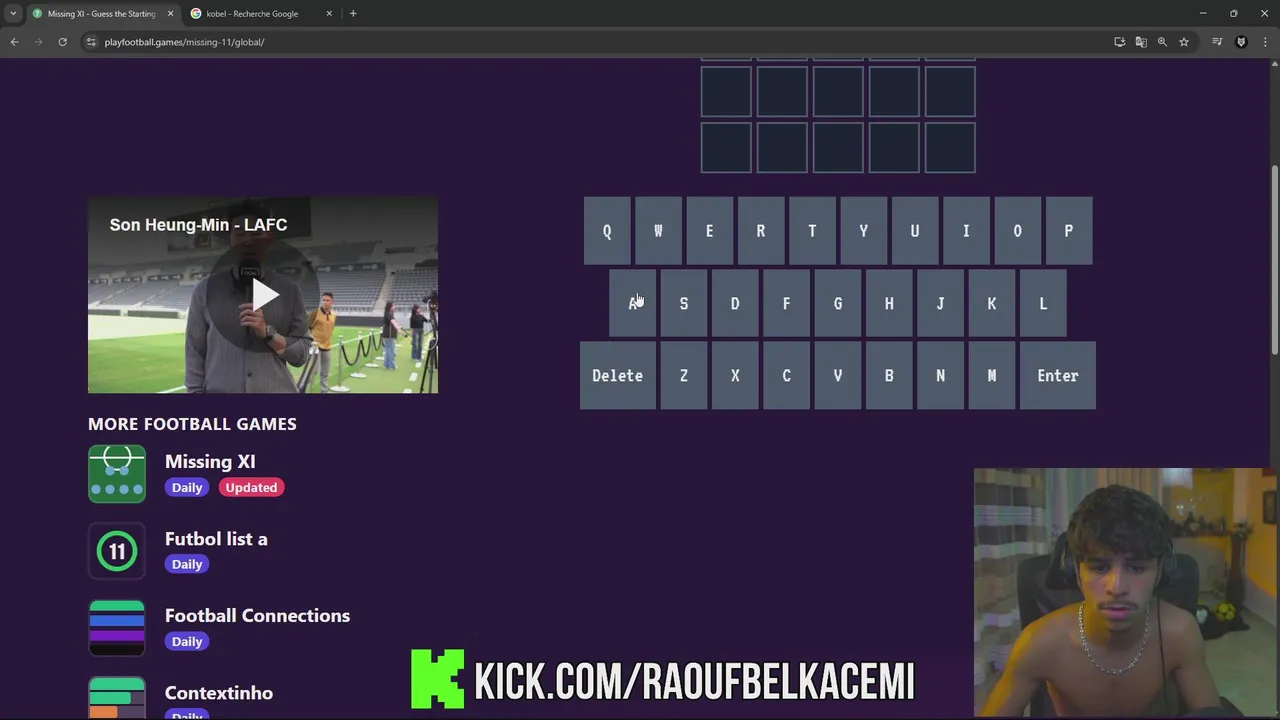The image size is (1280, 720).
Task: Click the page vertical scrollbar
Action: (1274, 260)
